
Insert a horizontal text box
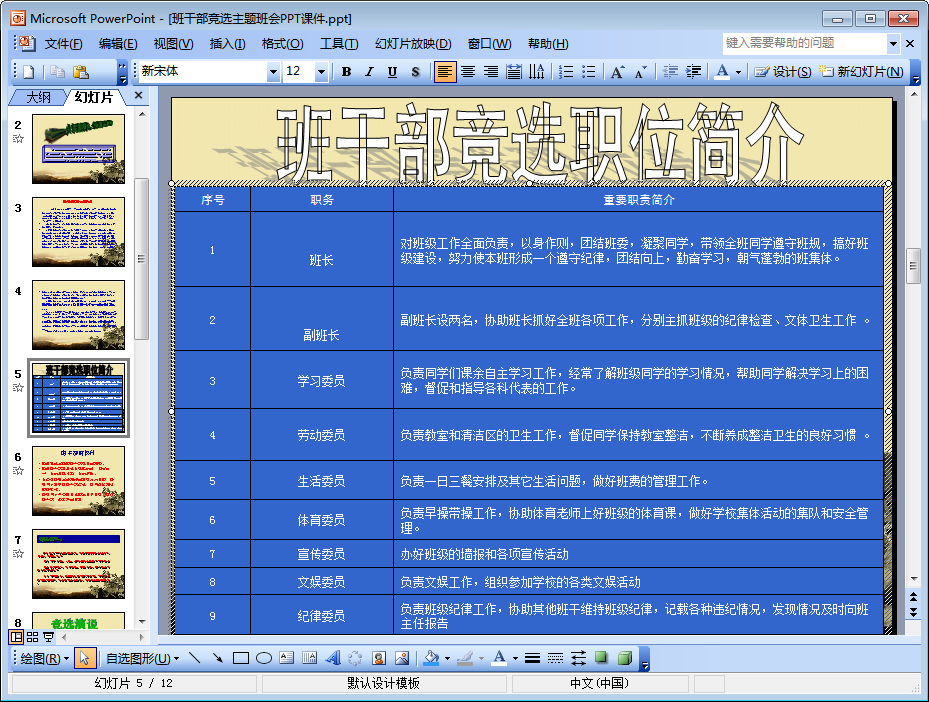287,658
